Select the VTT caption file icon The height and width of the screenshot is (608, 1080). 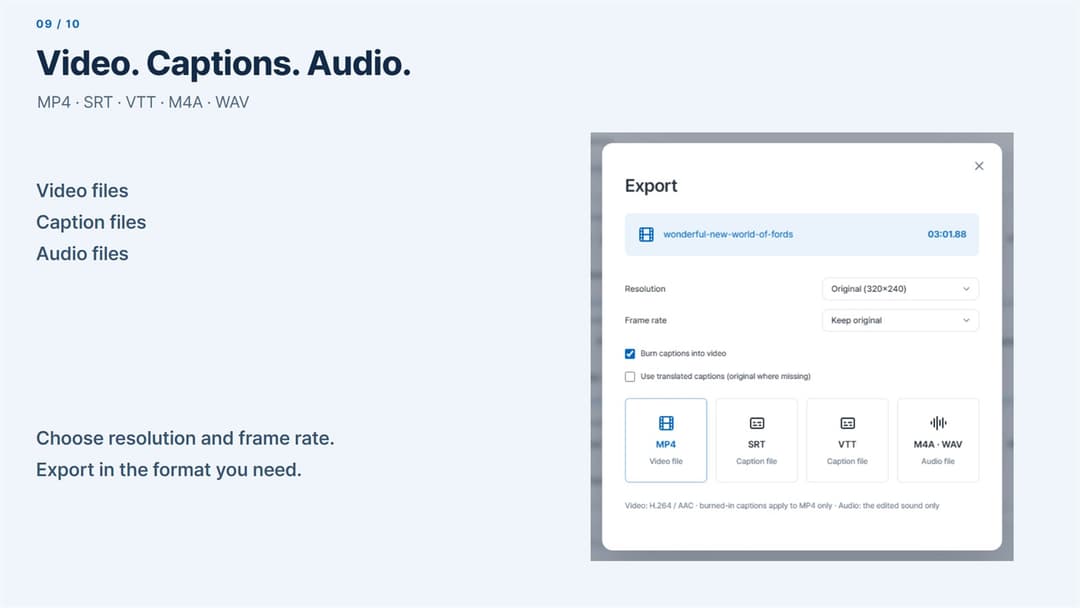pos(847,423)
